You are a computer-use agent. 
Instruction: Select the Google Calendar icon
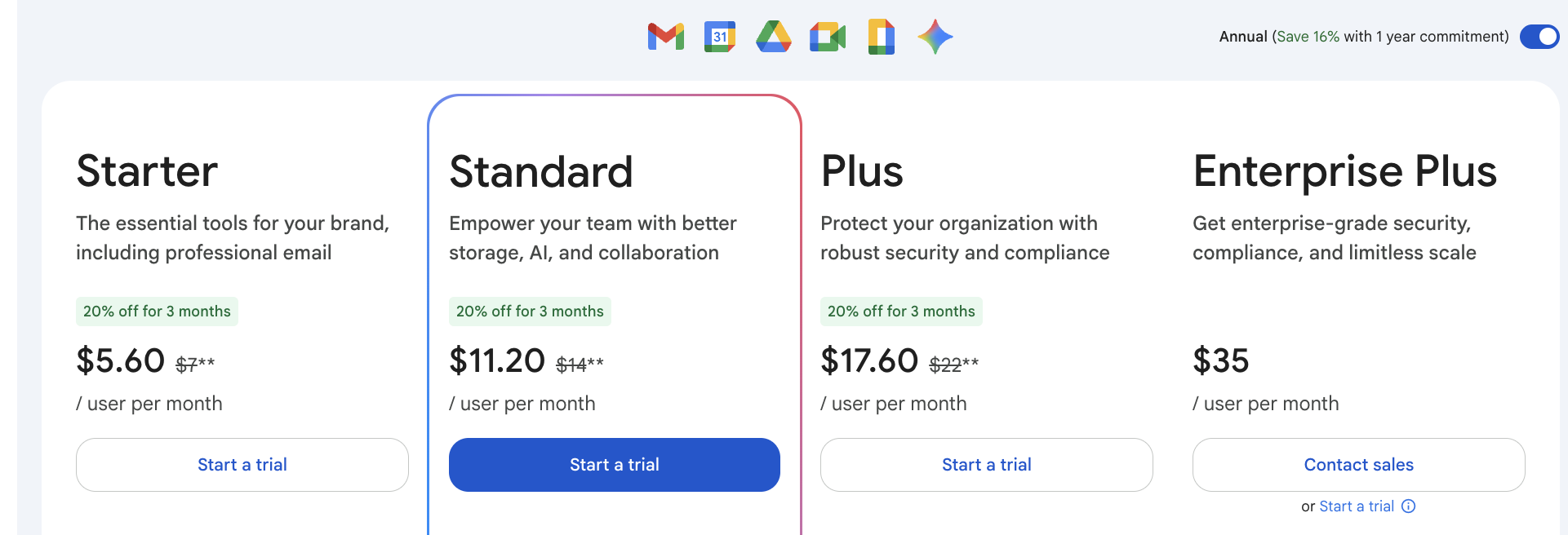719,37
